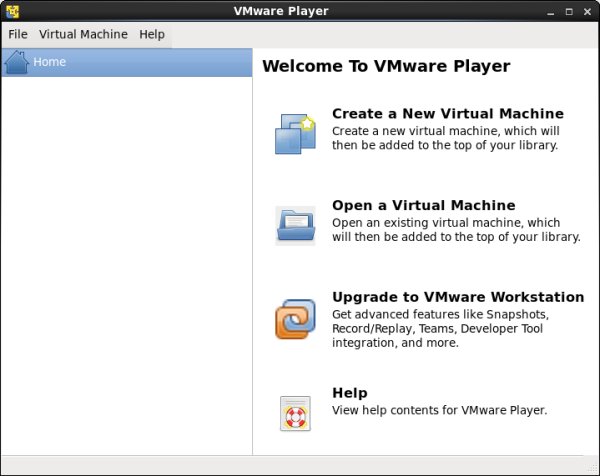The image size is (600, 476).
Task: Click the Upgrade to VMware Workstation icon
Action: [295, 319]
